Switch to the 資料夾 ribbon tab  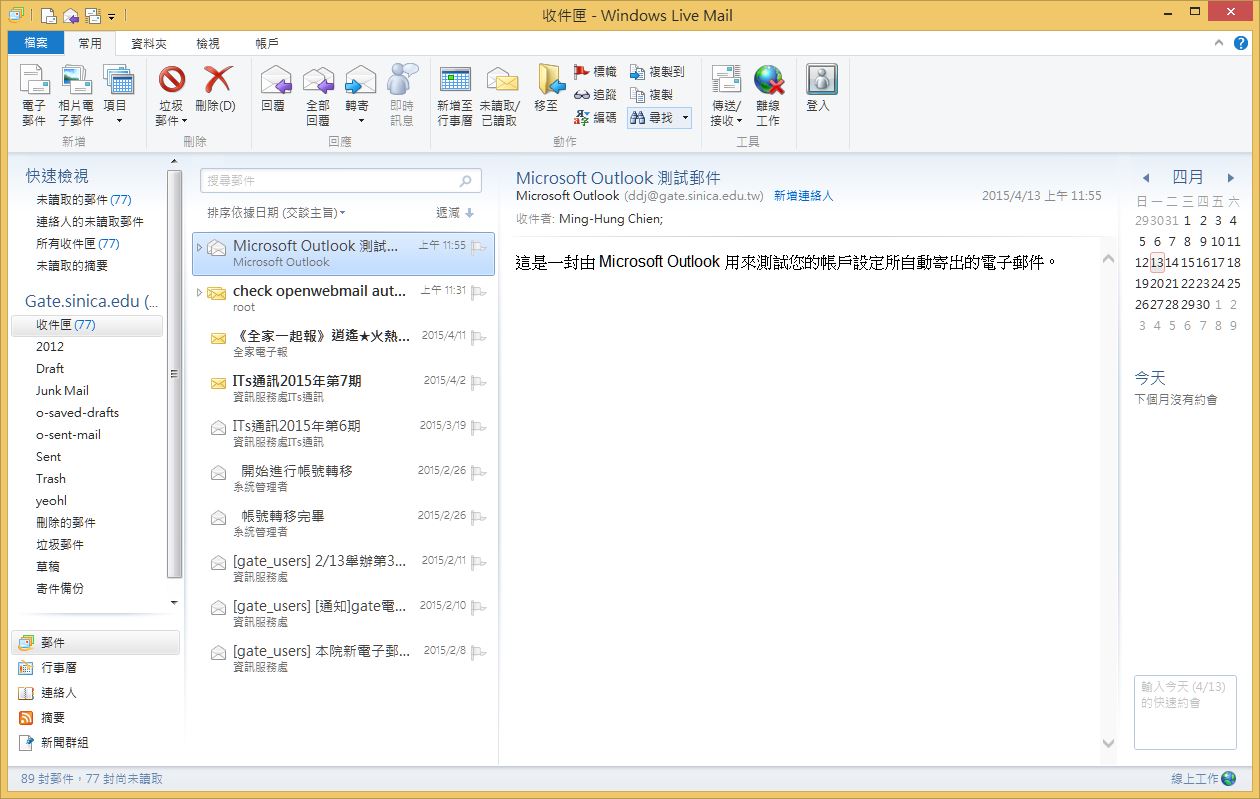pyautogui.click(x=149, y=44)
